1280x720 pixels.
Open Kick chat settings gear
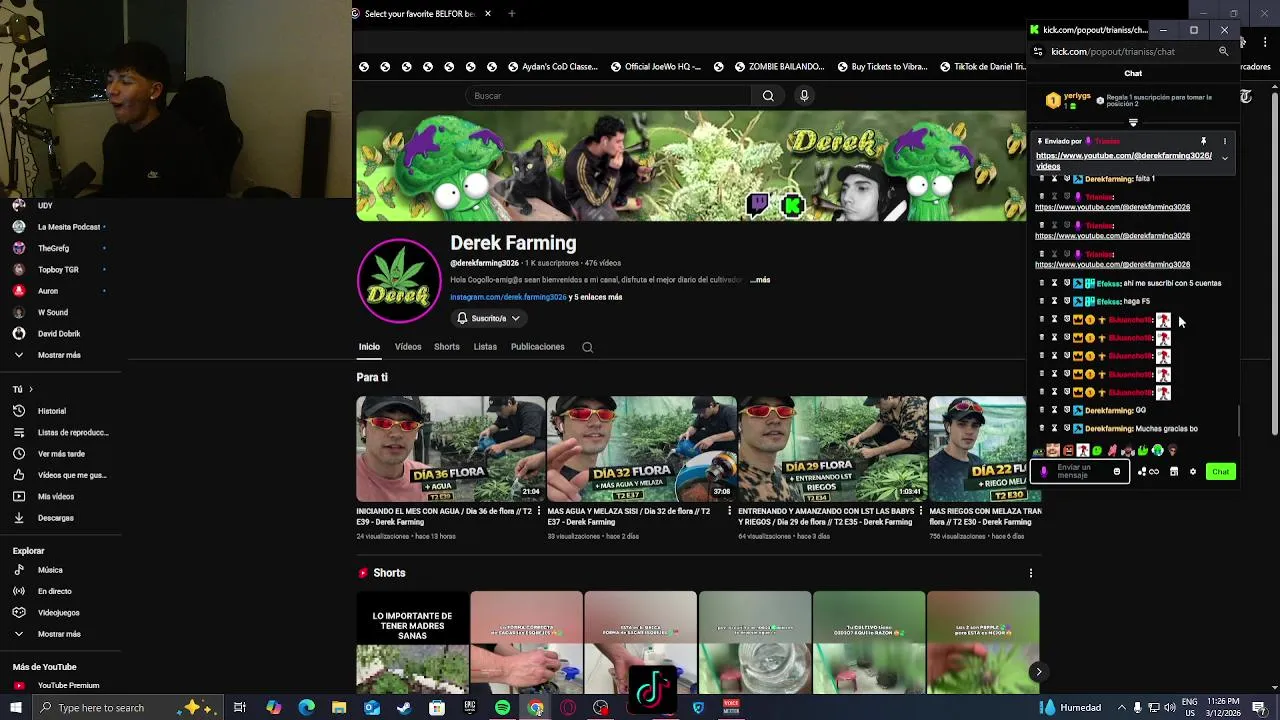1192,472
